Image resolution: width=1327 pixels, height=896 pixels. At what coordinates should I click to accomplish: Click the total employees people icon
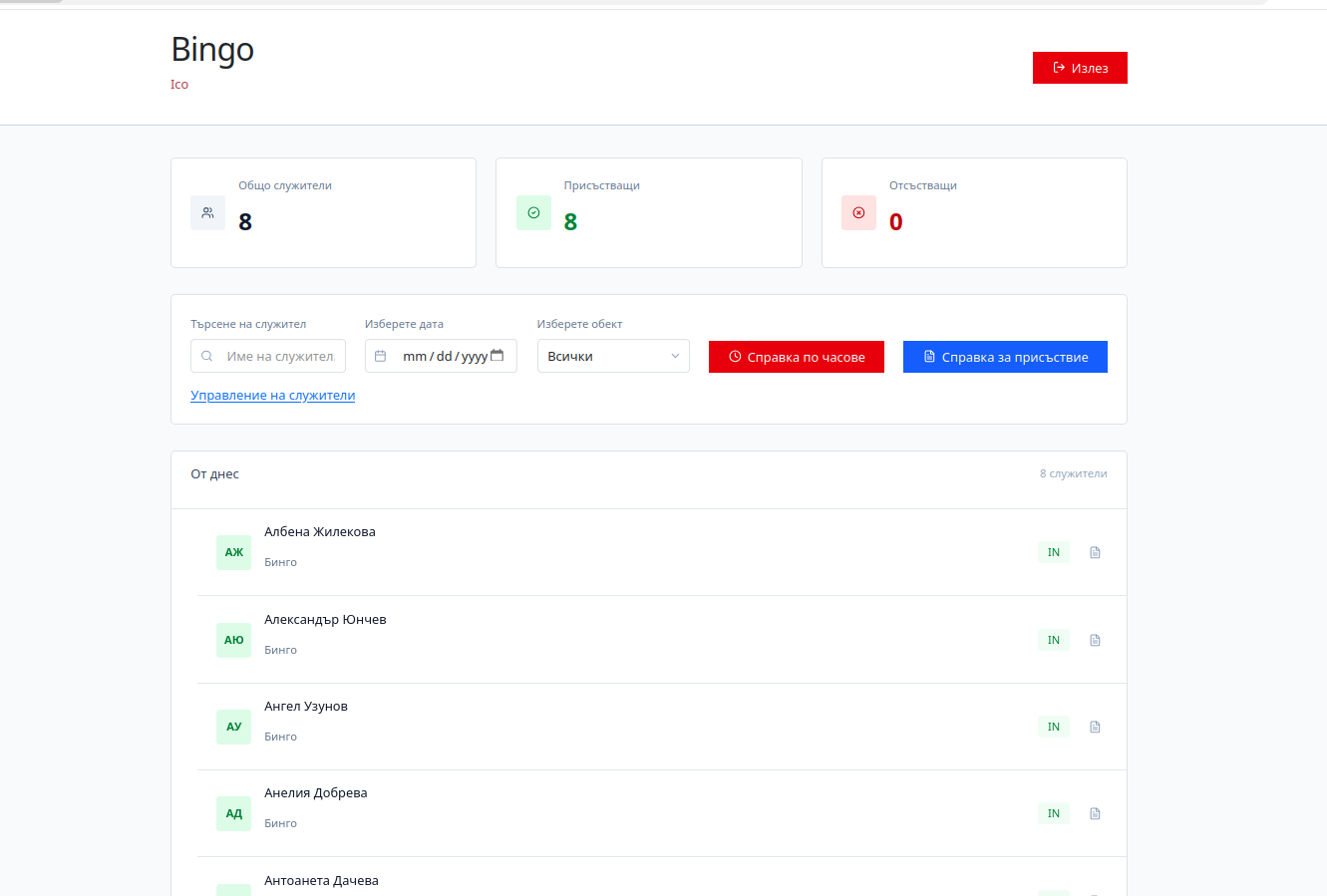click(x=207, y=212)
